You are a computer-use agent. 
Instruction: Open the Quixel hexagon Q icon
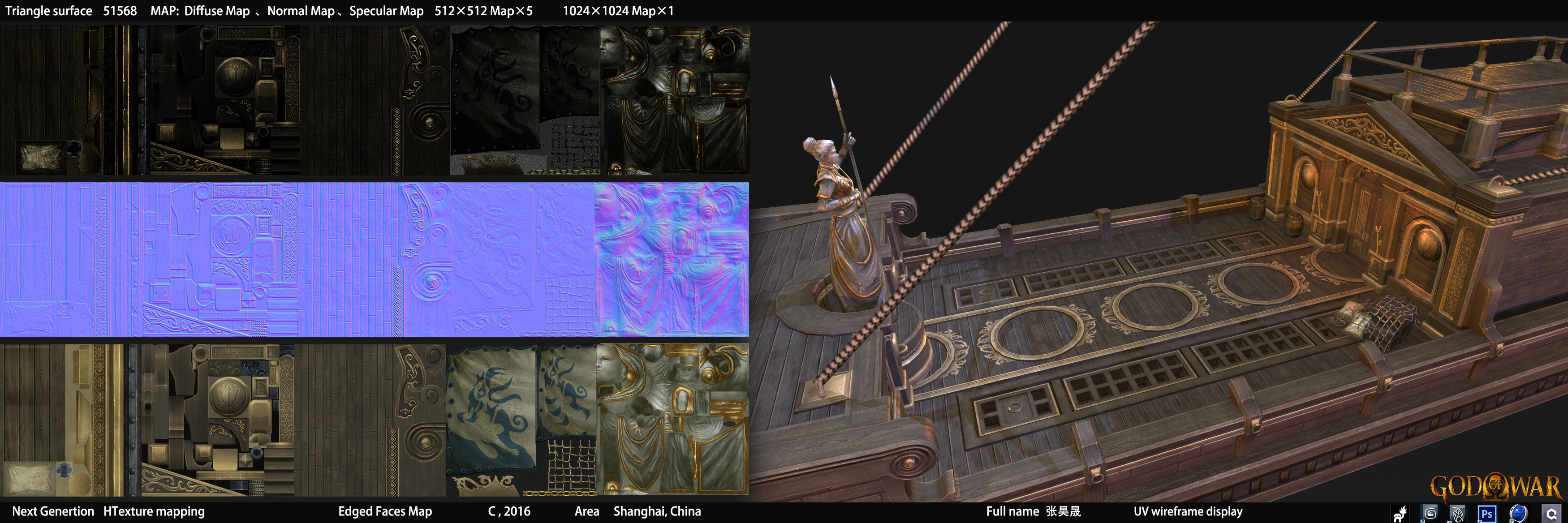click(x=1551, y=514)
